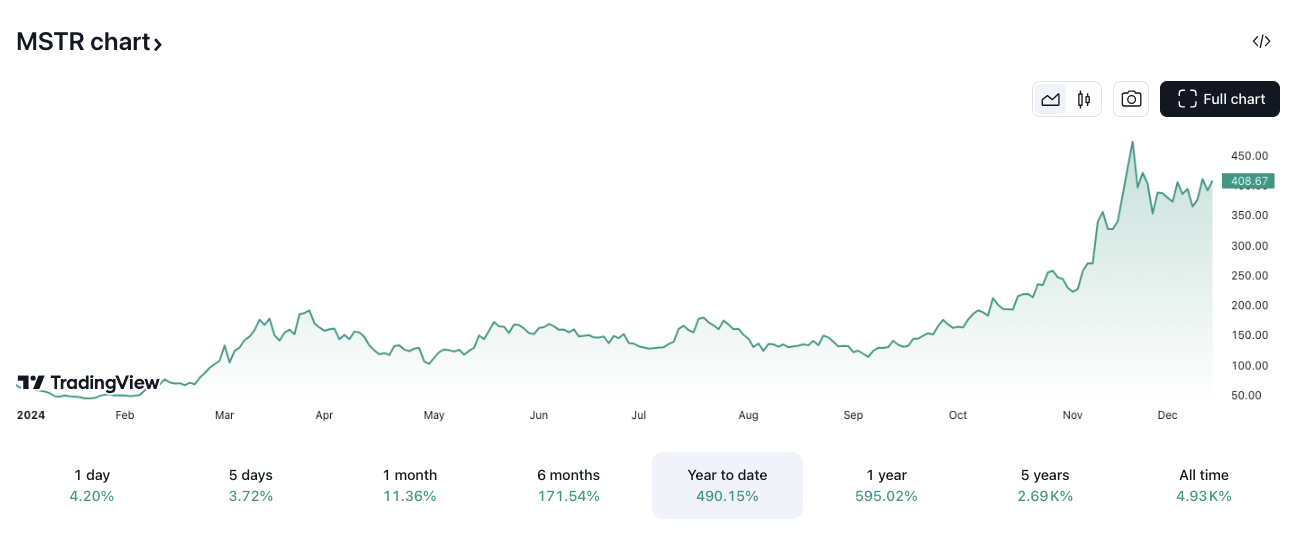Open the MSTR chart heading link
1293x534 pixels.
coord(82,42)
